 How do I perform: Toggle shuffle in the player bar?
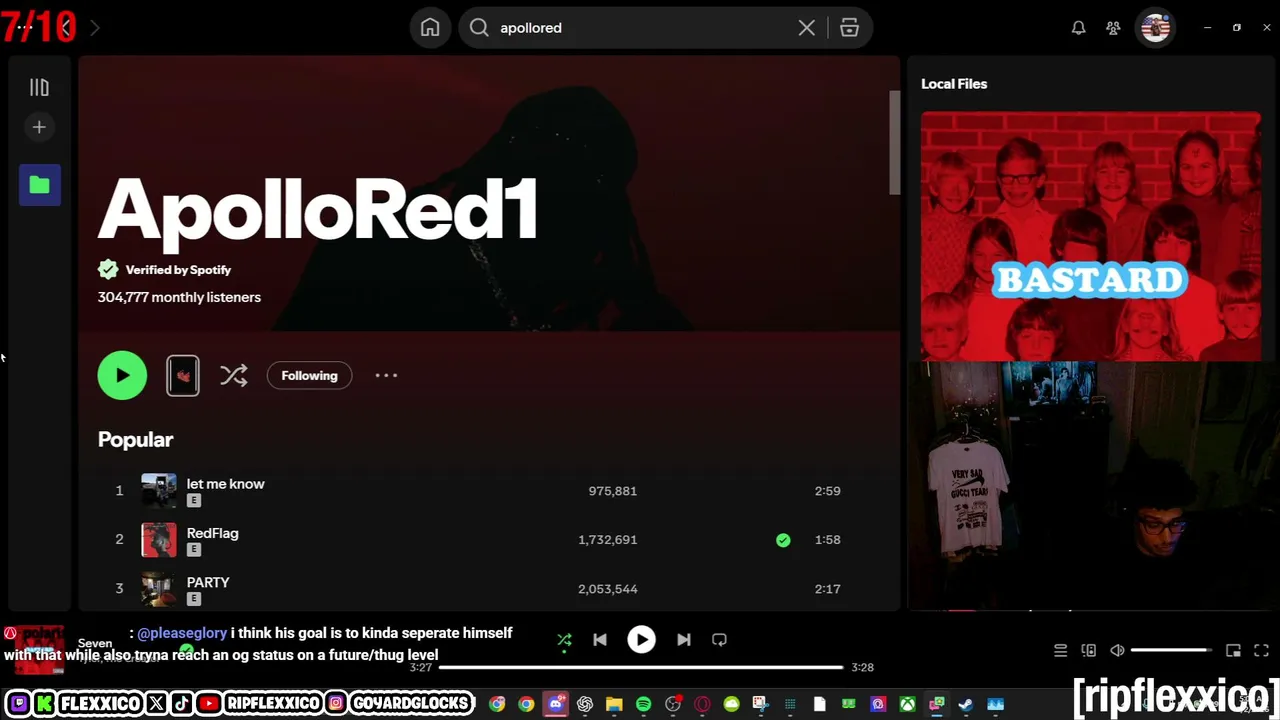[564, 640]
